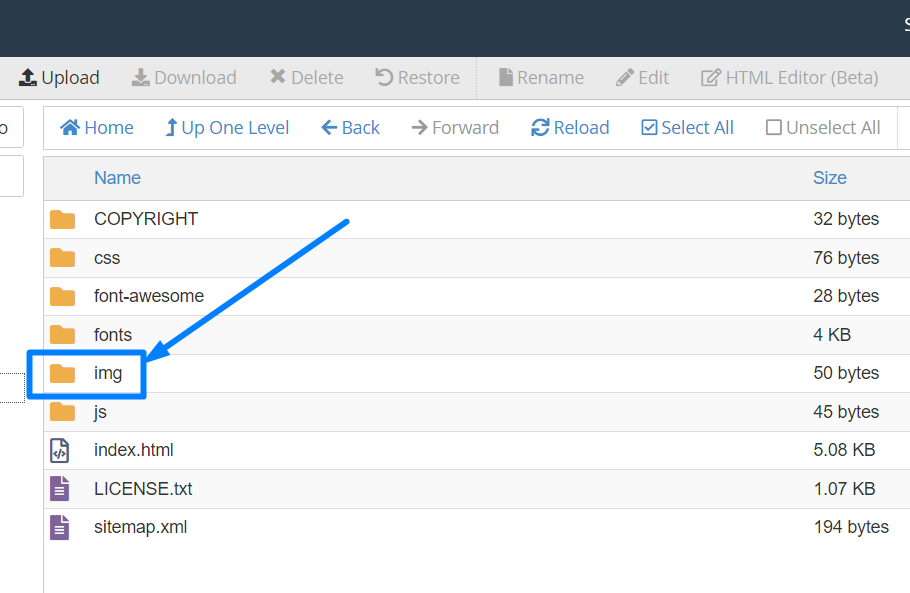
Task: Navigate Up One Level
Action: (x=227, y=128)
